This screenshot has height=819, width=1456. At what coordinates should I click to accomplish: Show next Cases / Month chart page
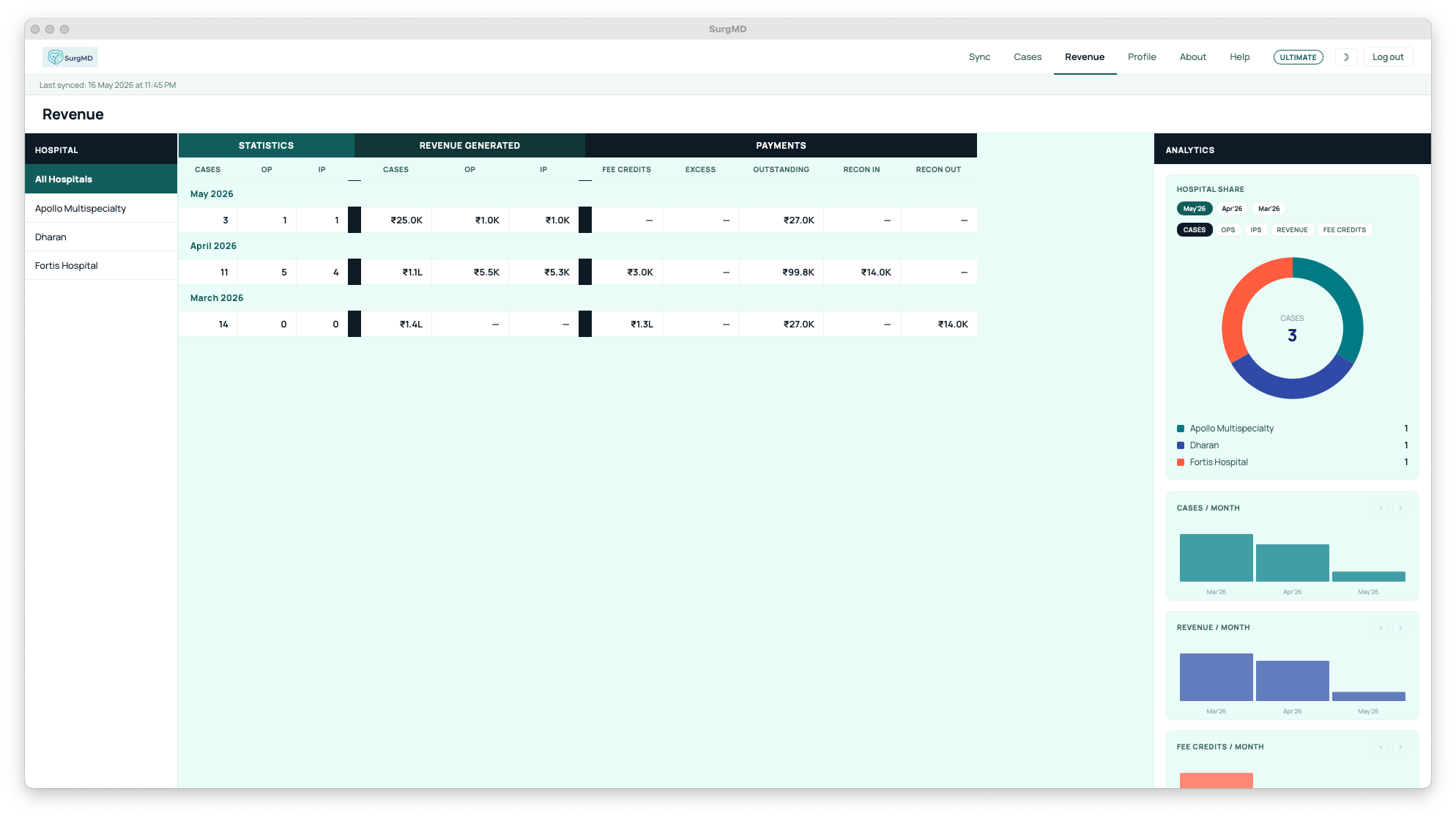pyautogui.click(x=1400, y=508)
